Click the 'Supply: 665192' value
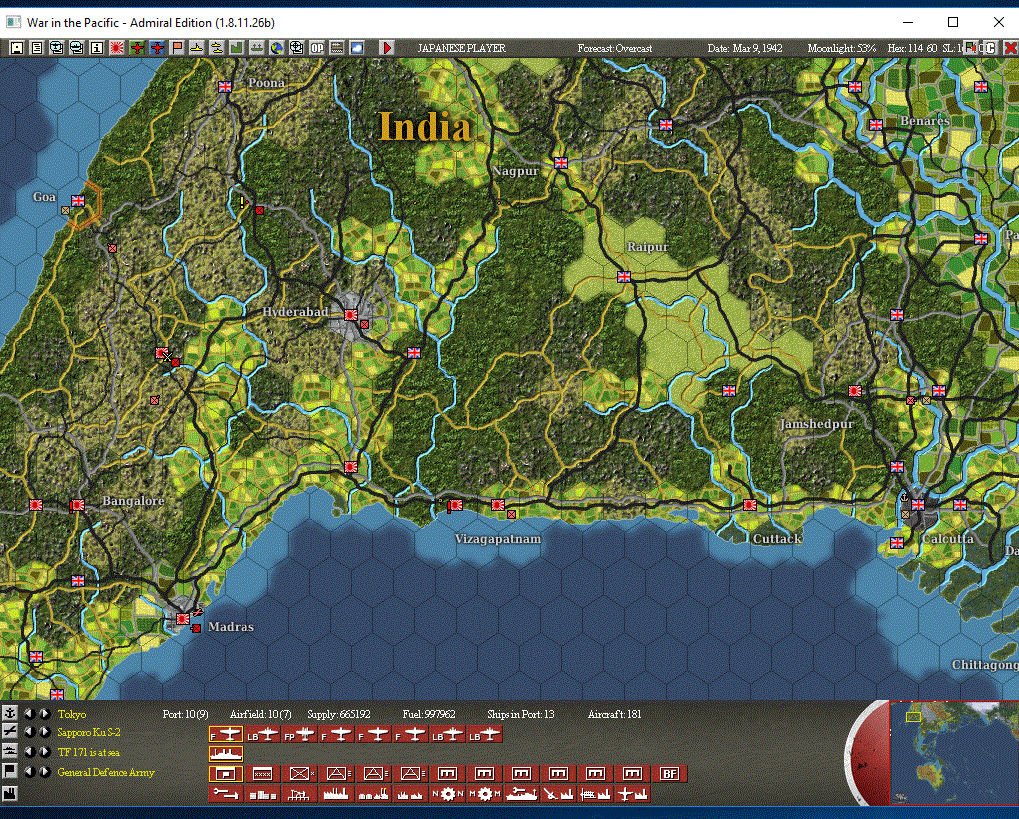Screen dimensions: 1019x819 click(339, 714)
